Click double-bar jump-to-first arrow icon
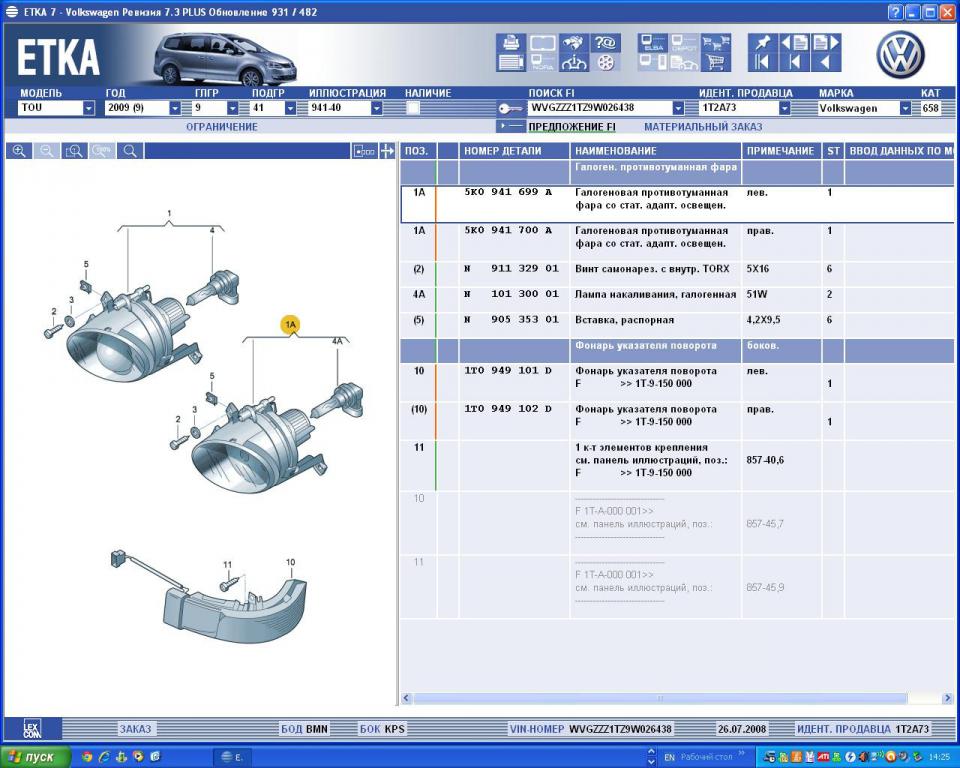The height and width of the screenshot is (768, 960). point(763,62)
